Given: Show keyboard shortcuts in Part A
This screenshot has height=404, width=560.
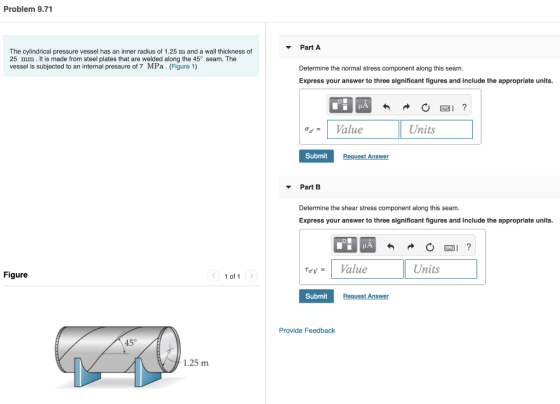Looking at the screenshot, I should (x=446, y=108).
